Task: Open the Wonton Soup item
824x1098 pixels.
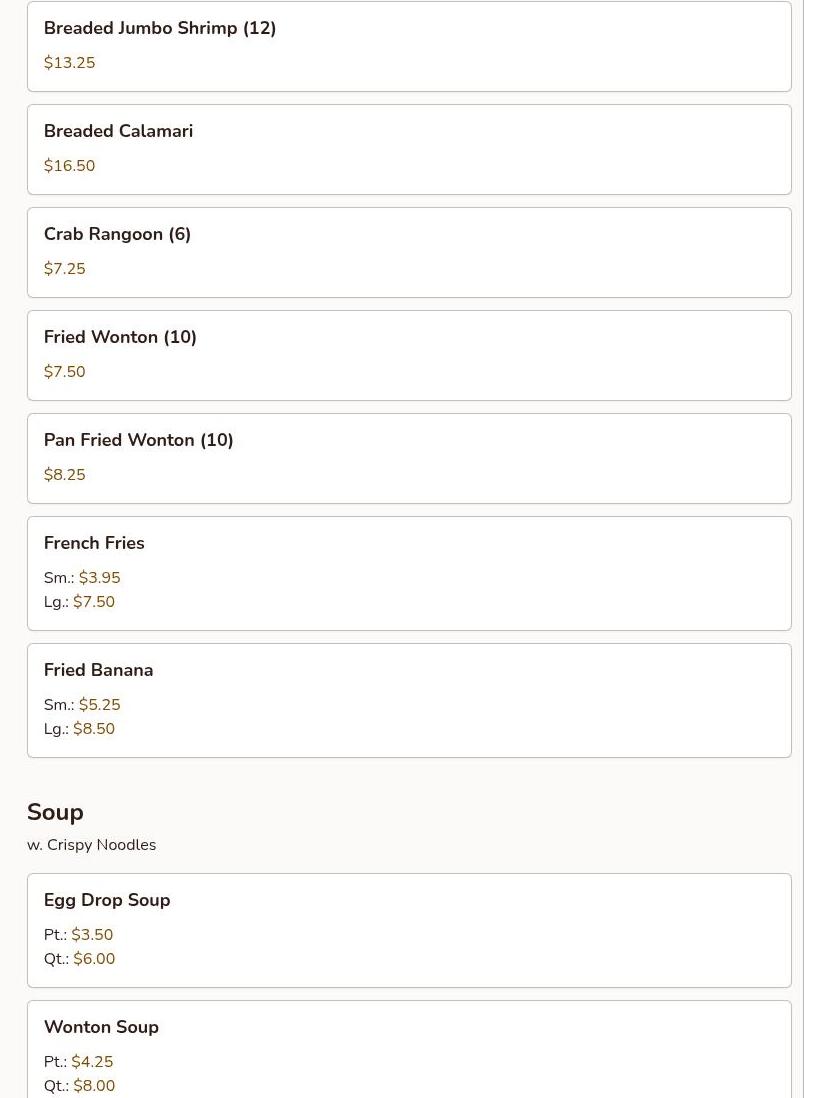Action: [409, 1050]
